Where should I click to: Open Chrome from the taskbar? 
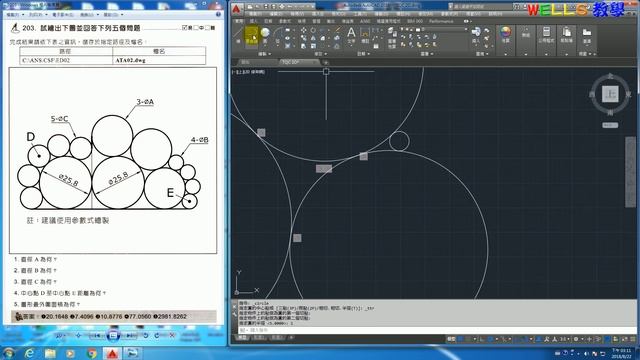pyautogui.click(x=92, y=353)
